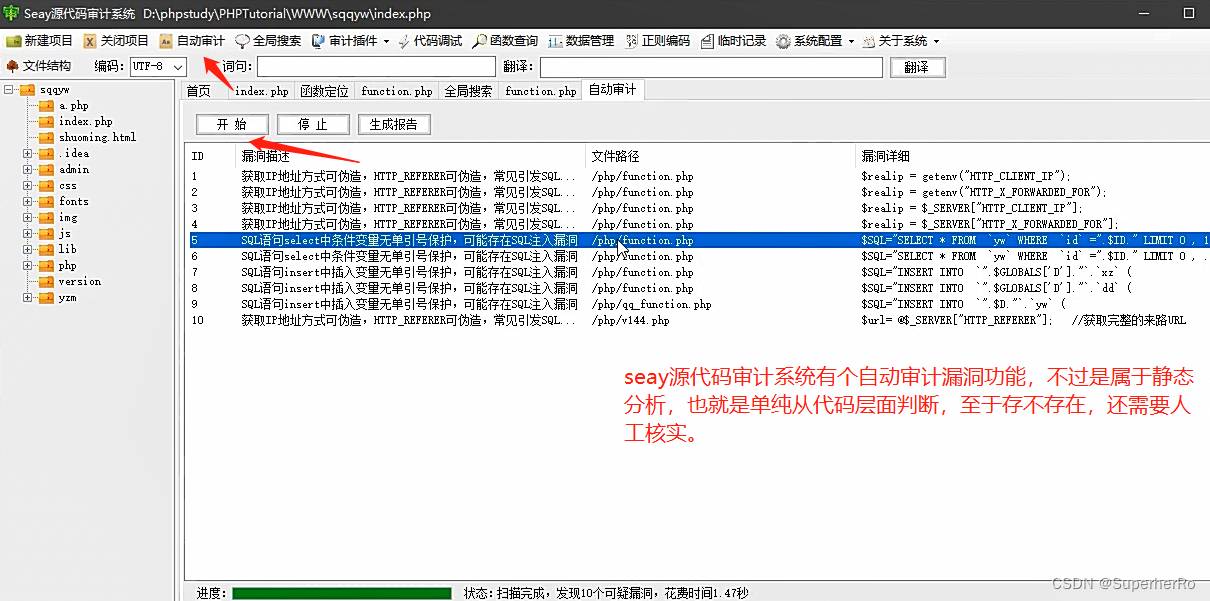The height and width of the screenshot is (601, 1210).
Task: Click the 新建项目 toolbar icon
Action: pos(13,41)
